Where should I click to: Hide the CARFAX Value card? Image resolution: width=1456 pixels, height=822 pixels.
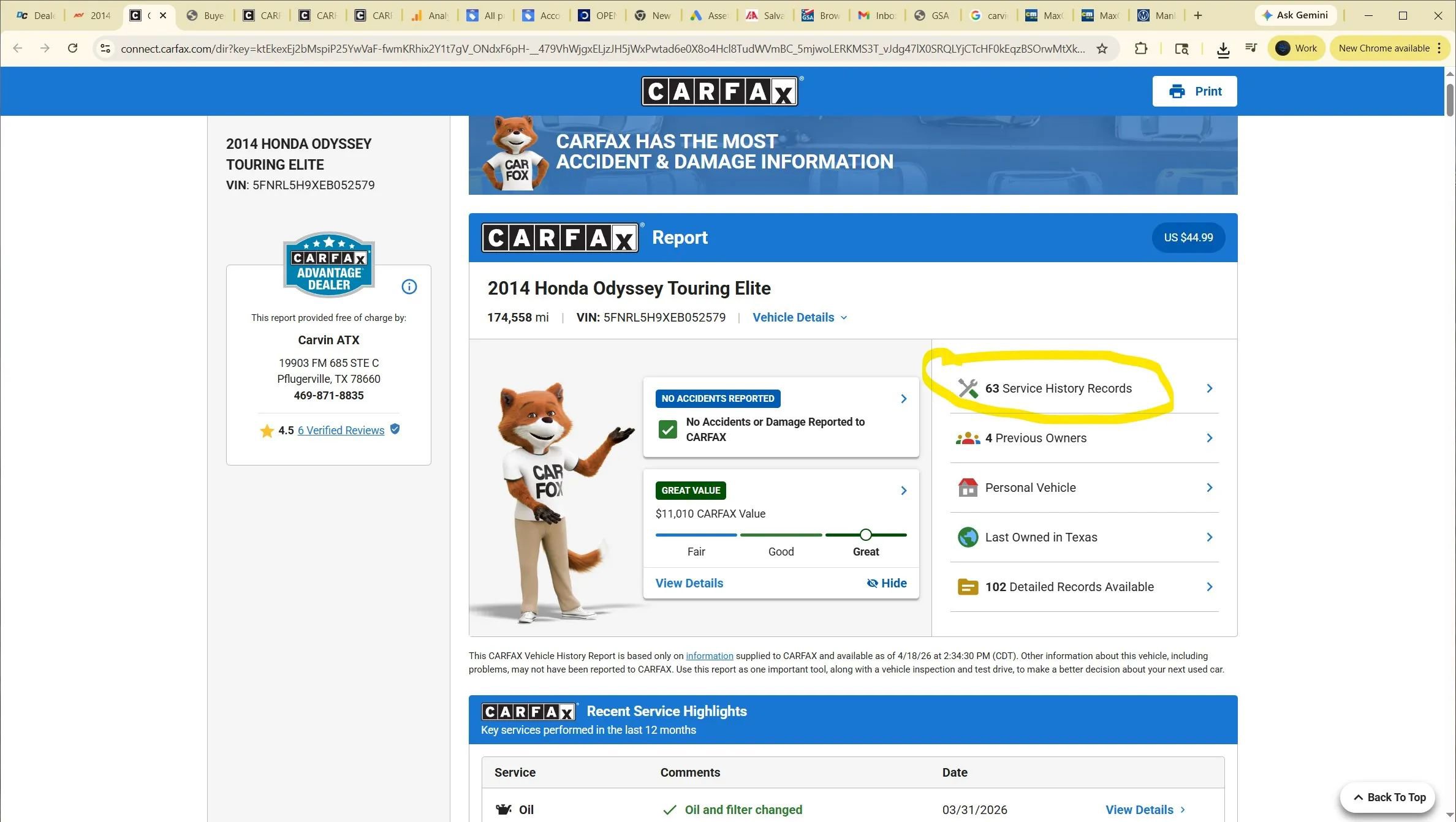click(x=887, y=583)
